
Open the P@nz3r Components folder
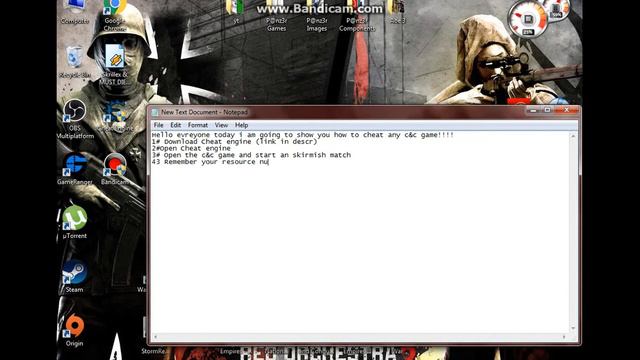[x=357, y=16]
